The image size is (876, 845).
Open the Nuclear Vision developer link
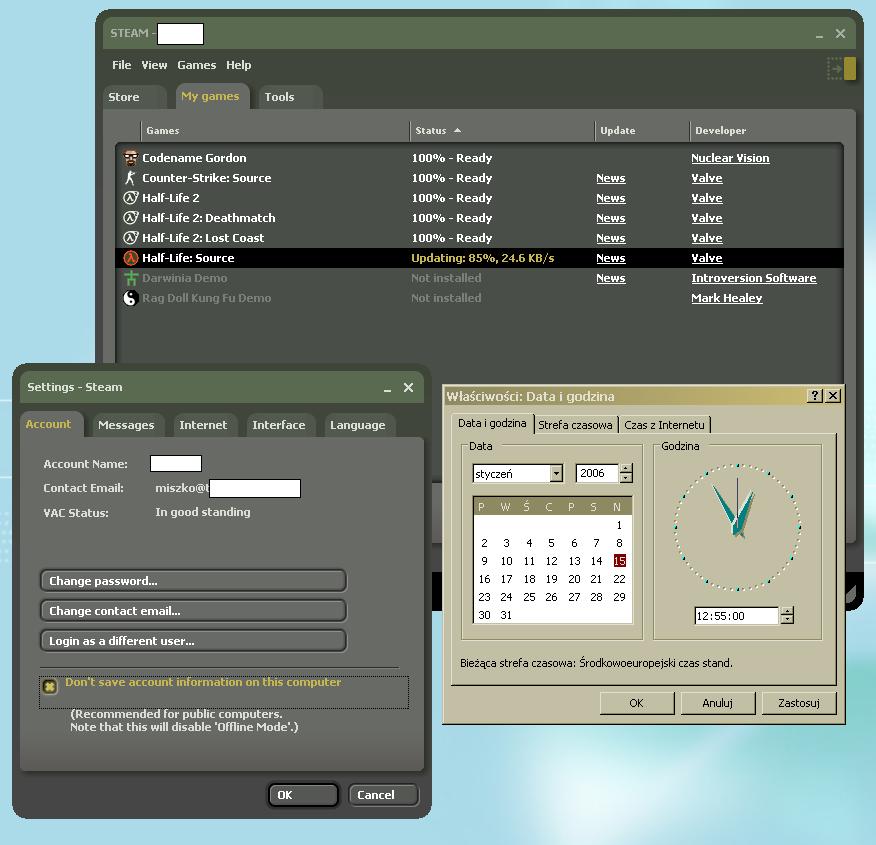pos(730,158)
